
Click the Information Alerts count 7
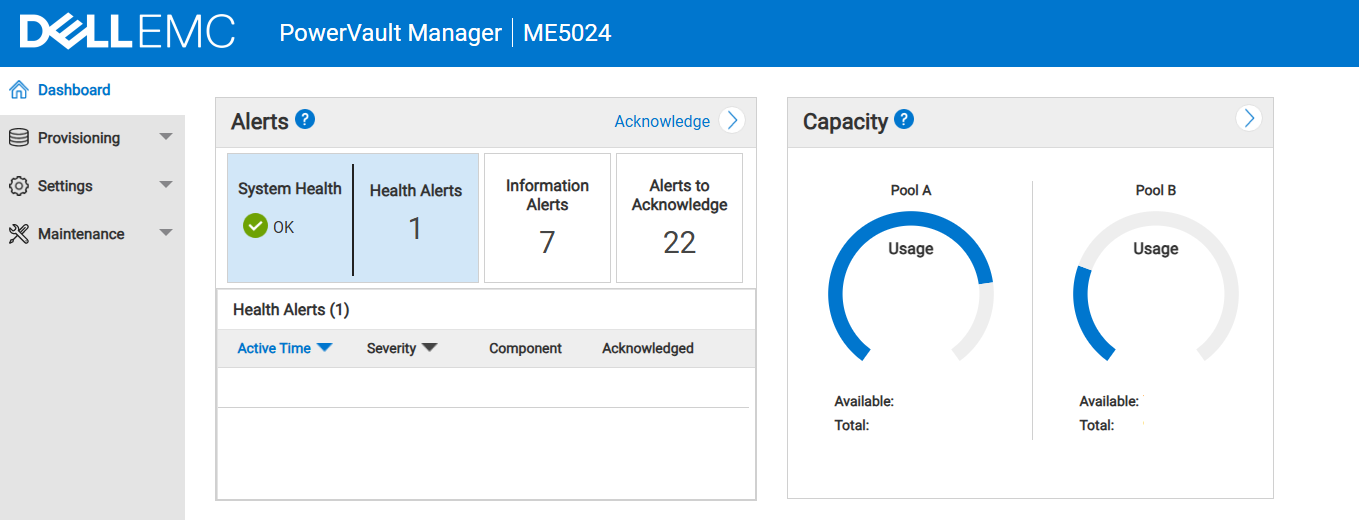pyautogui.click(x=547, y=243)
